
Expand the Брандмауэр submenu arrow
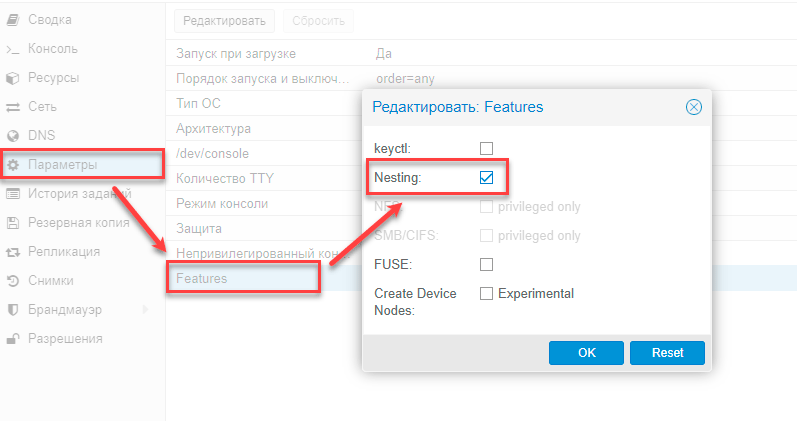[x=147, y=310]
